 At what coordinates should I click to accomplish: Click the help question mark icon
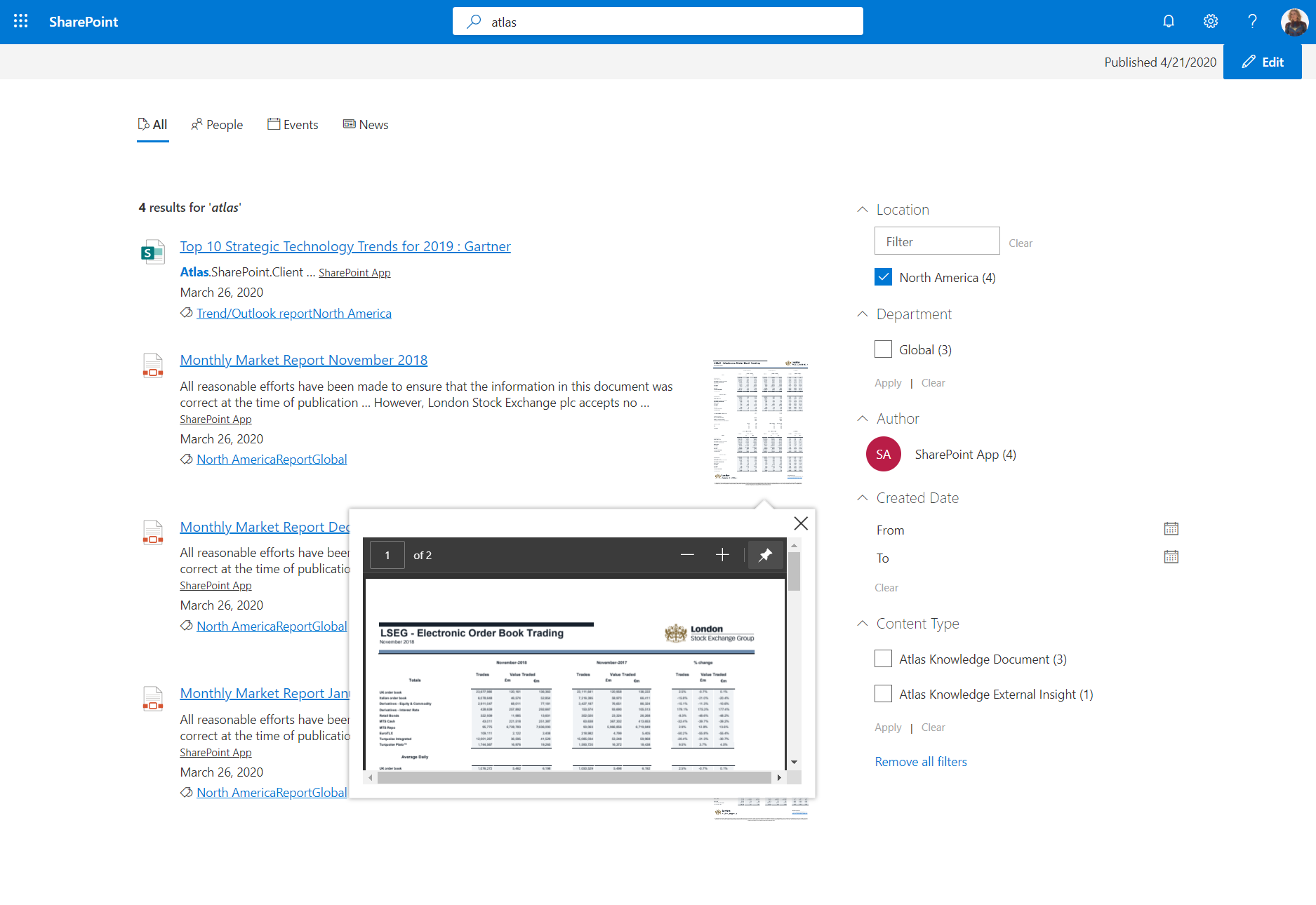point(1252,21)
